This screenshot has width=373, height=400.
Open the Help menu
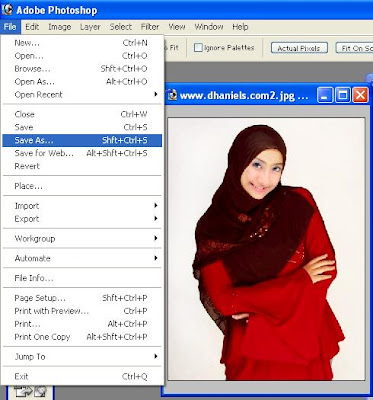[x=240, y=27]
